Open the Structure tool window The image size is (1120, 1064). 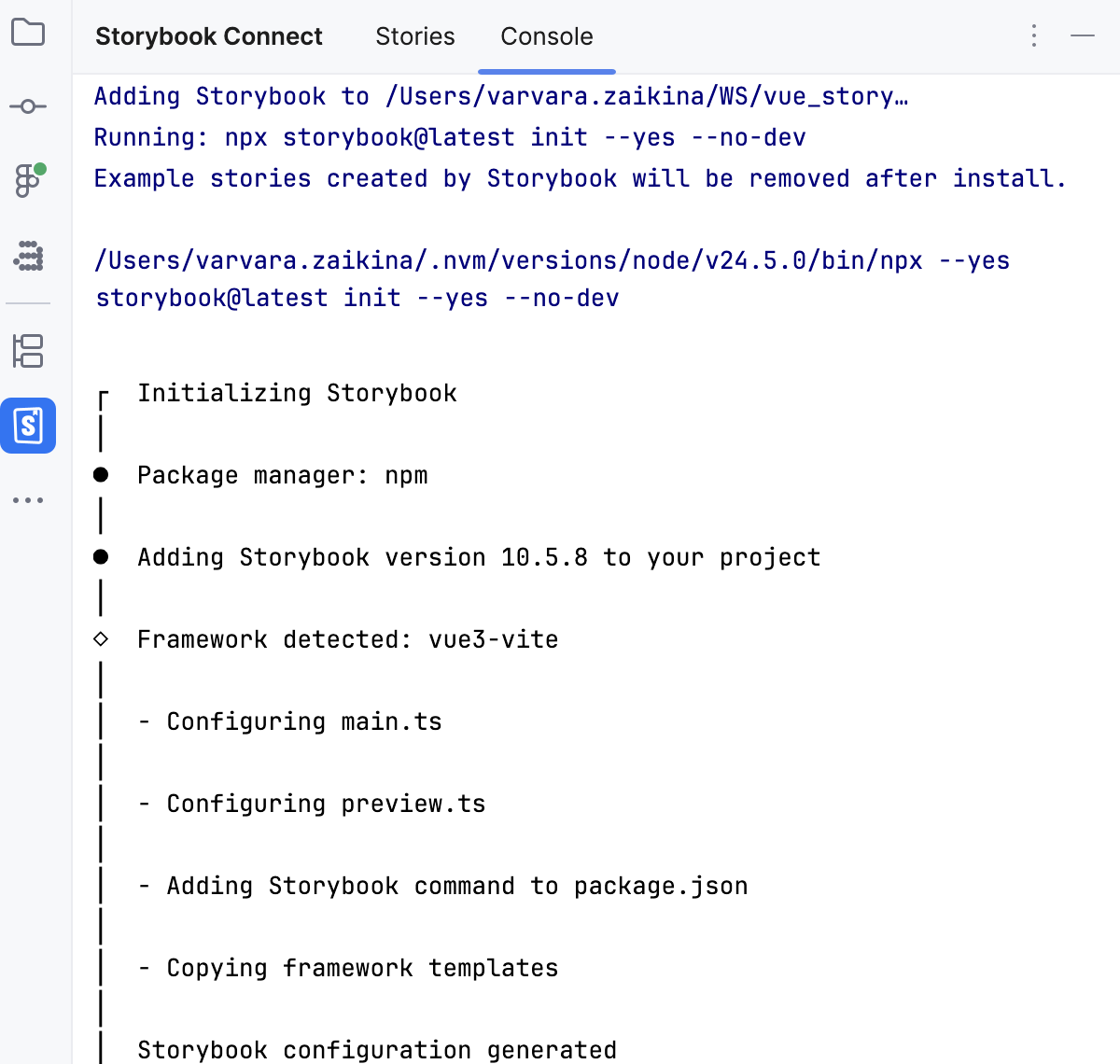(28, 351)
